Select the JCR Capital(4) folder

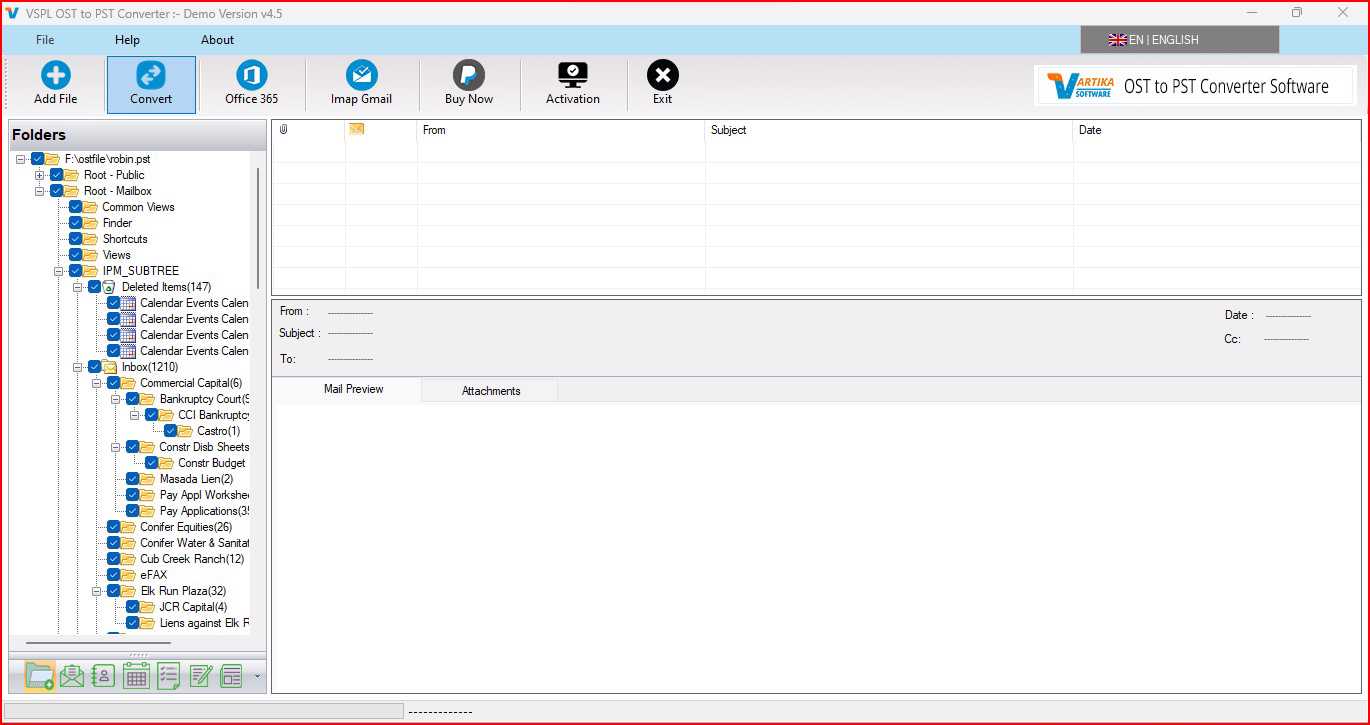193,607
